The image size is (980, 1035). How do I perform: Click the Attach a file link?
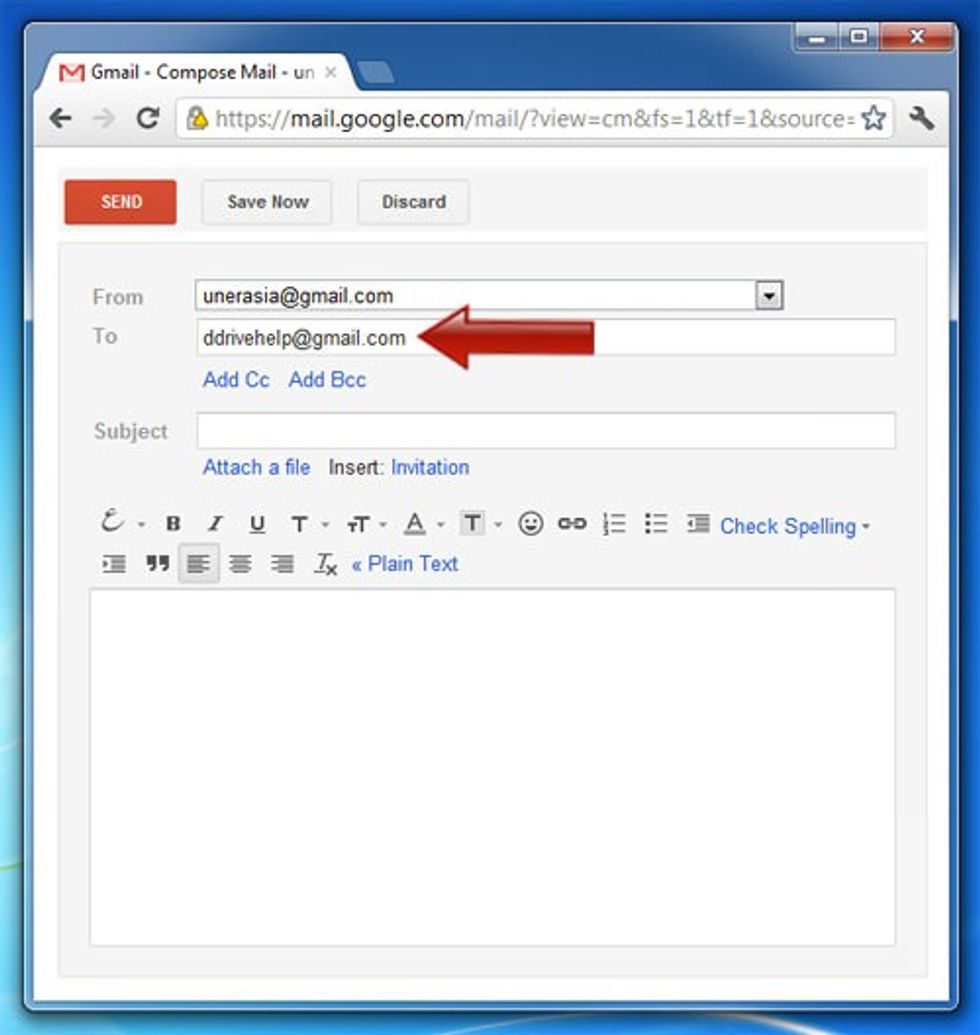coord(256,467)
